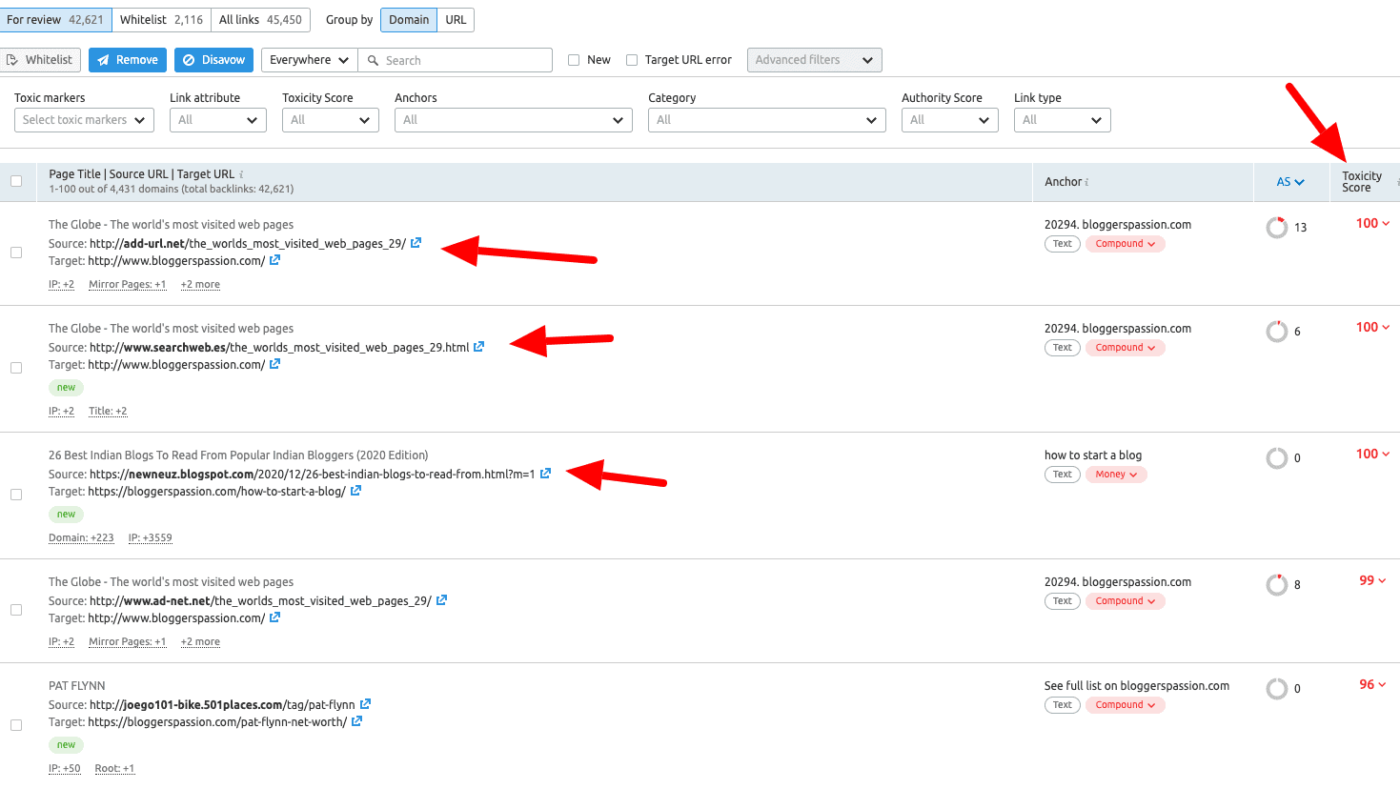The image size is (1400, 789).
Task: Open external link icon for add-url.net source
Action: [416, 243]
